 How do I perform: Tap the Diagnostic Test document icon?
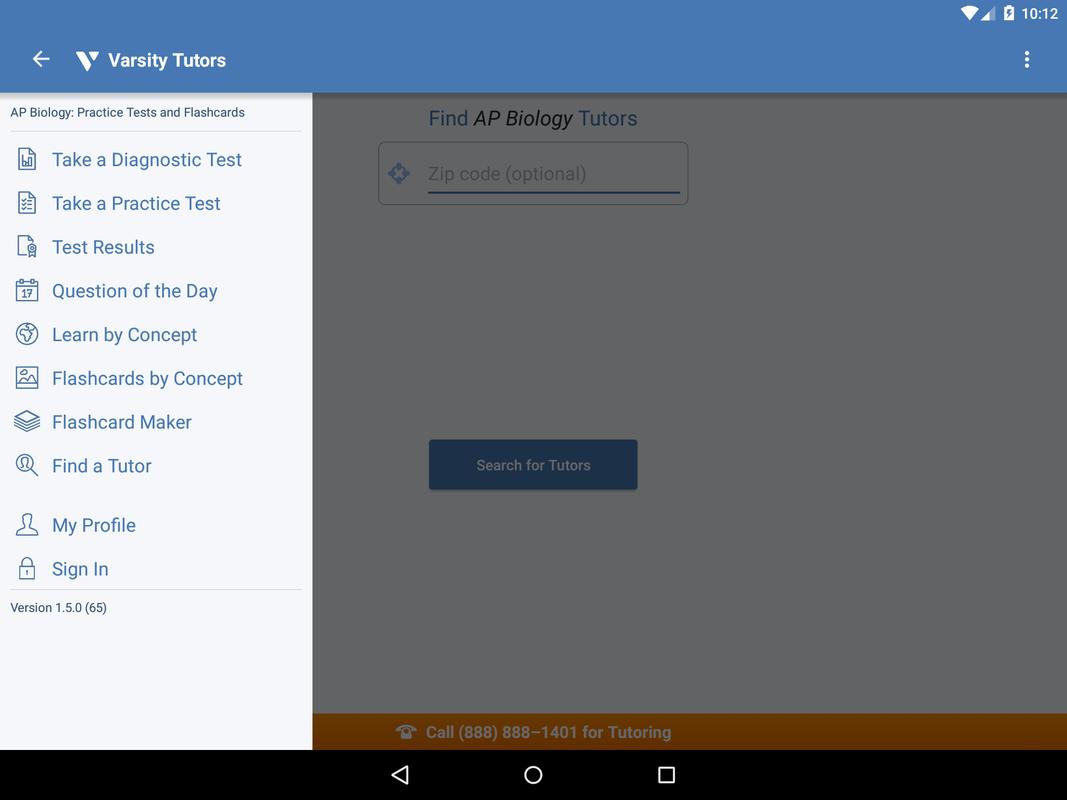click(x=27, y=159)
